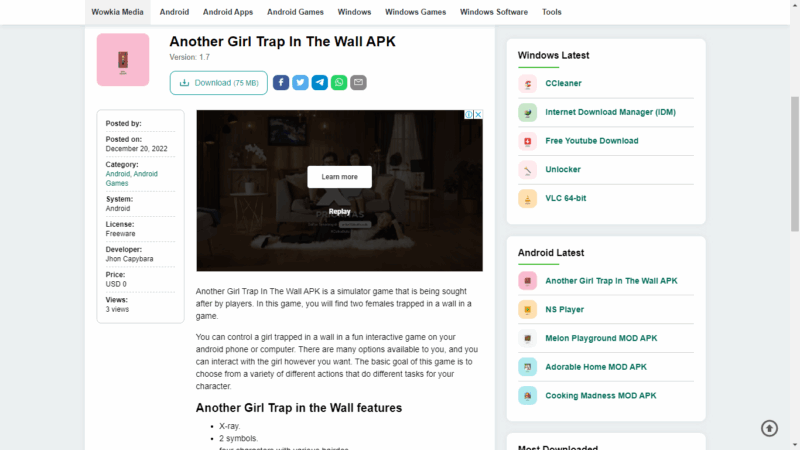
Task: Open the Internet Download Manager link
Action: (610, 112)
